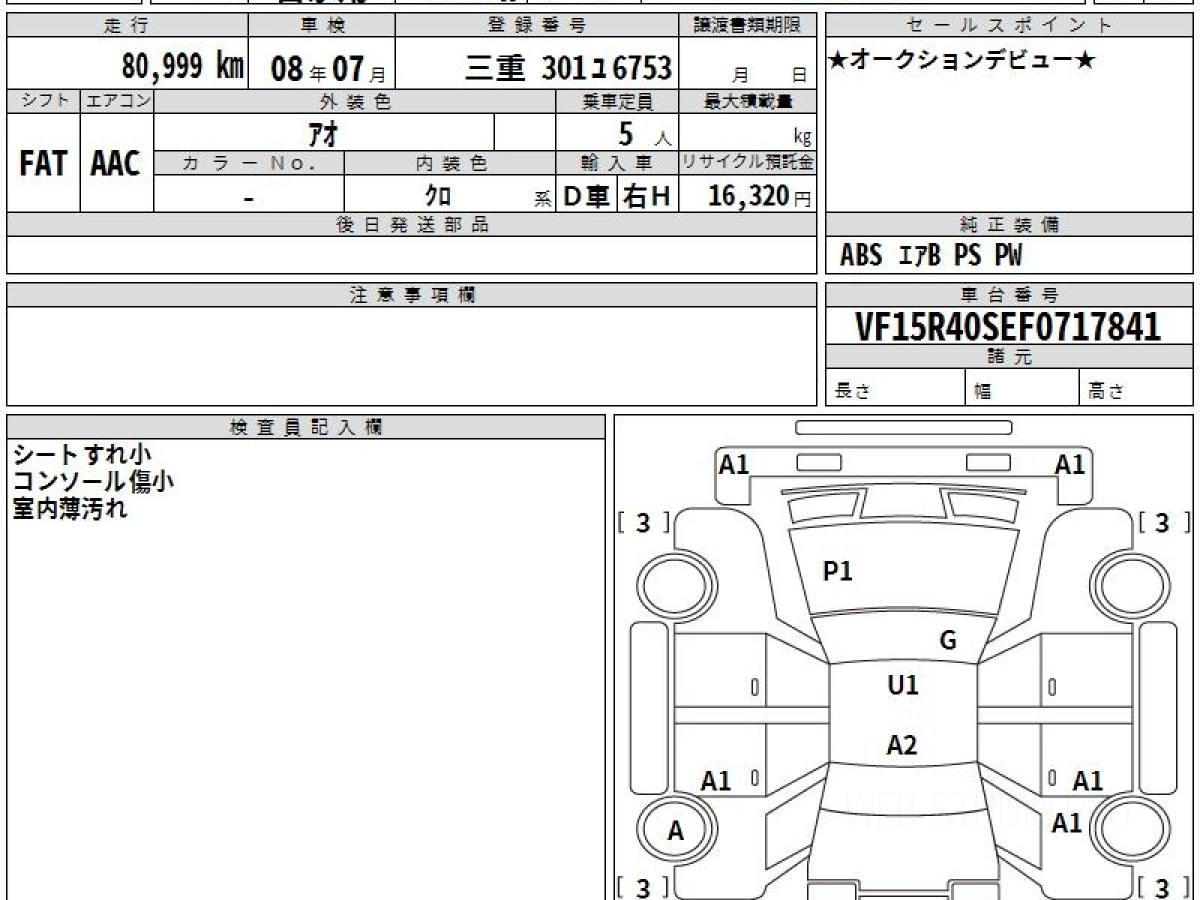Click the seating capacity value 5人
This screenshot has width=1200, height=900.
click(x=644, y=133)
